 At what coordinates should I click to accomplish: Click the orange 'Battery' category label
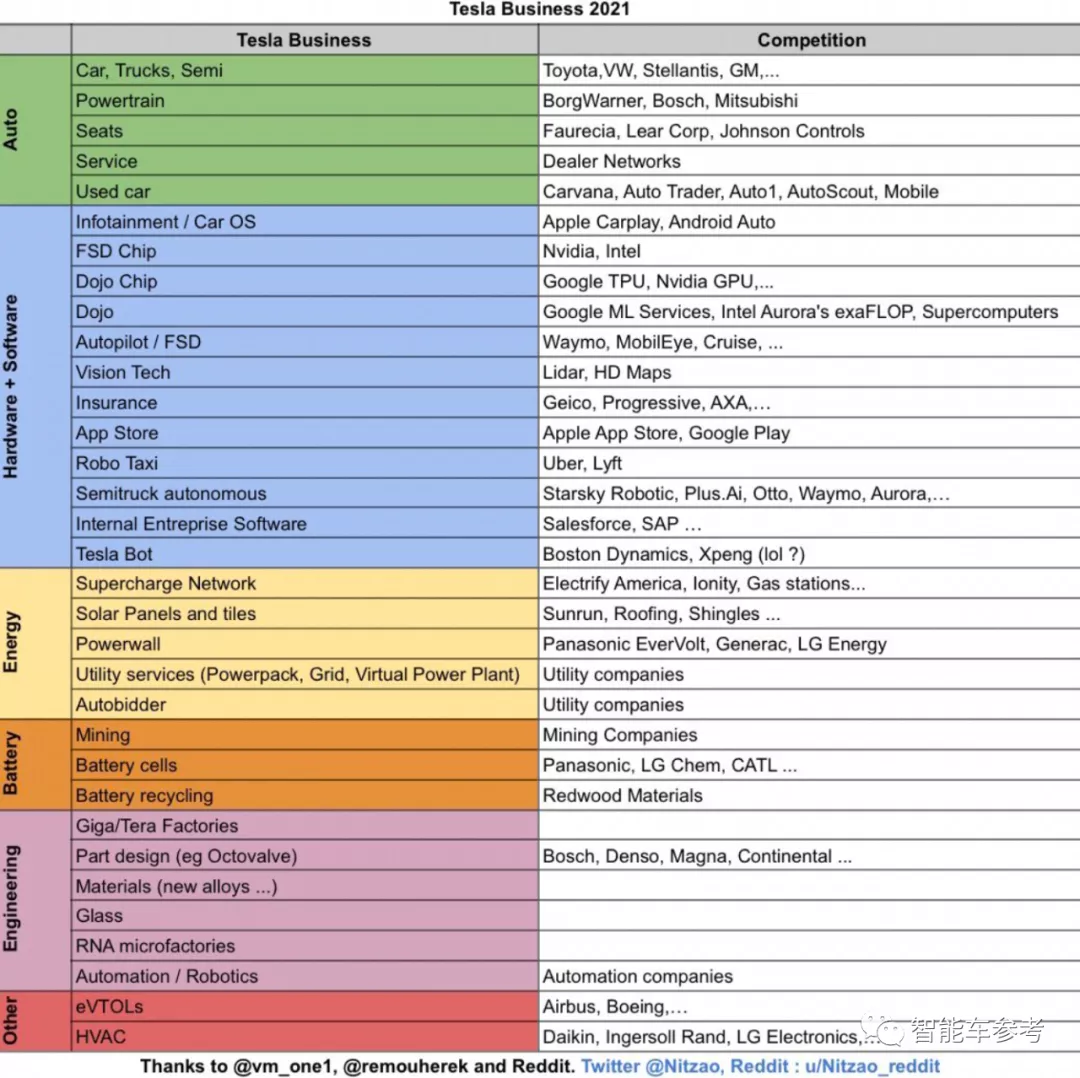[12, 765]
